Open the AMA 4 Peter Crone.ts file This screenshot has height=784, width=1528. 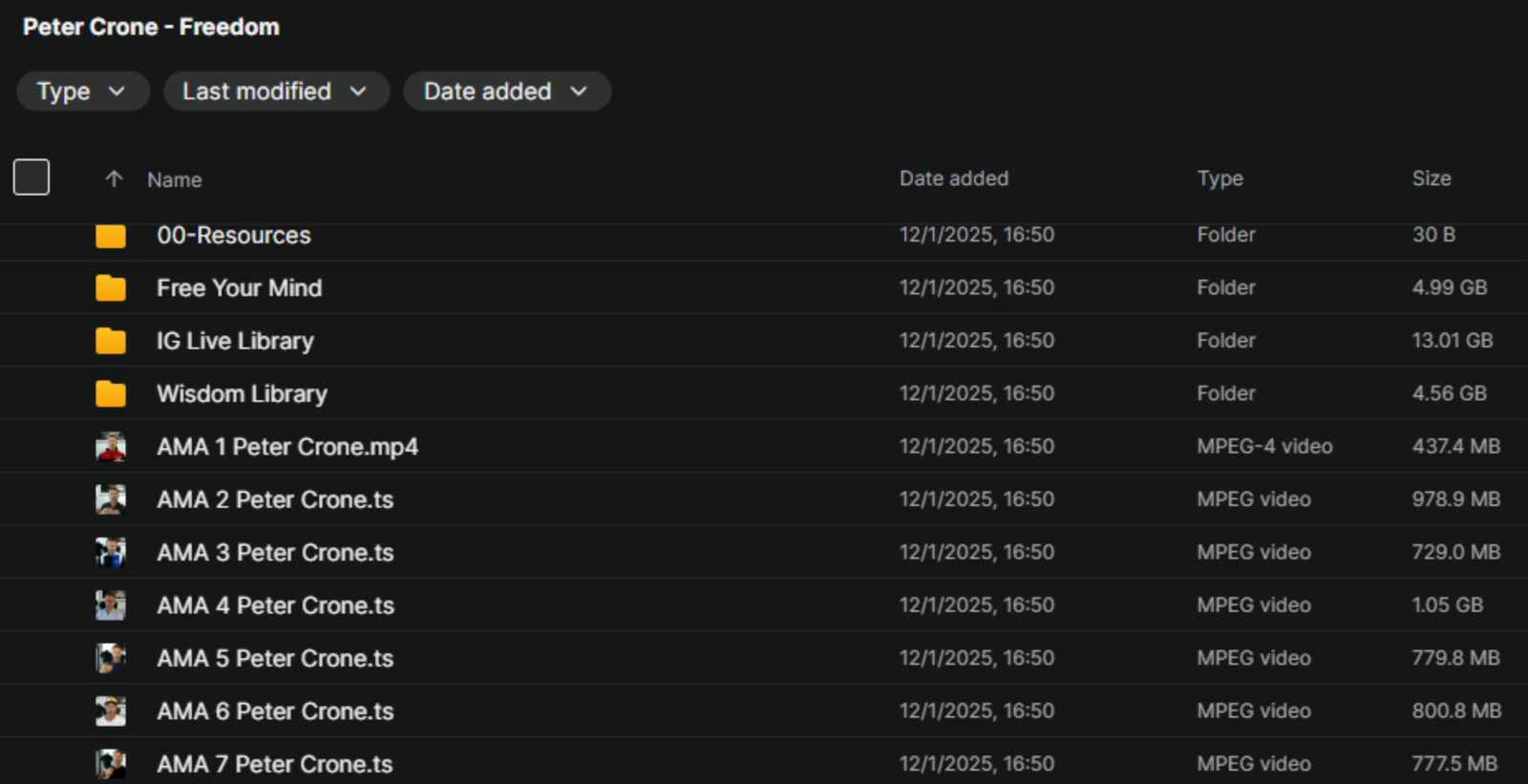(x=275, y=605)
